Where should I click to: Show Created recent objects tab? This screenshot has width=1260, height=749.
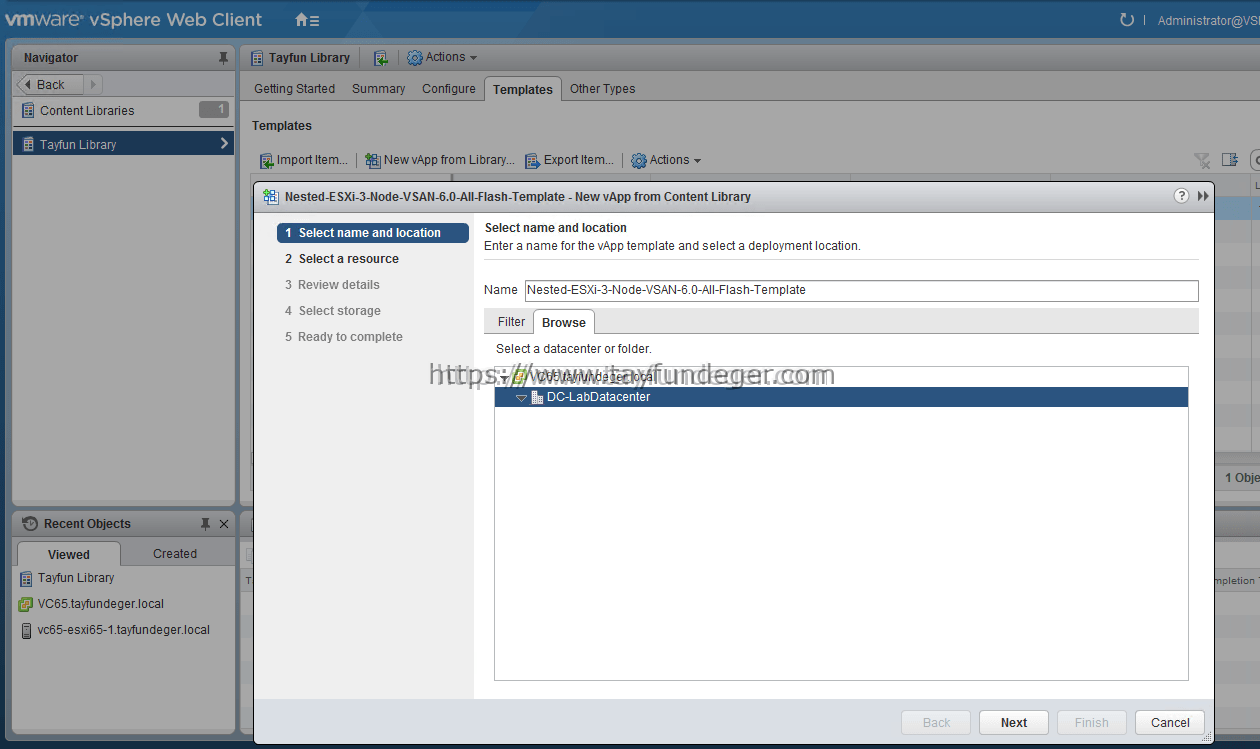175,554
